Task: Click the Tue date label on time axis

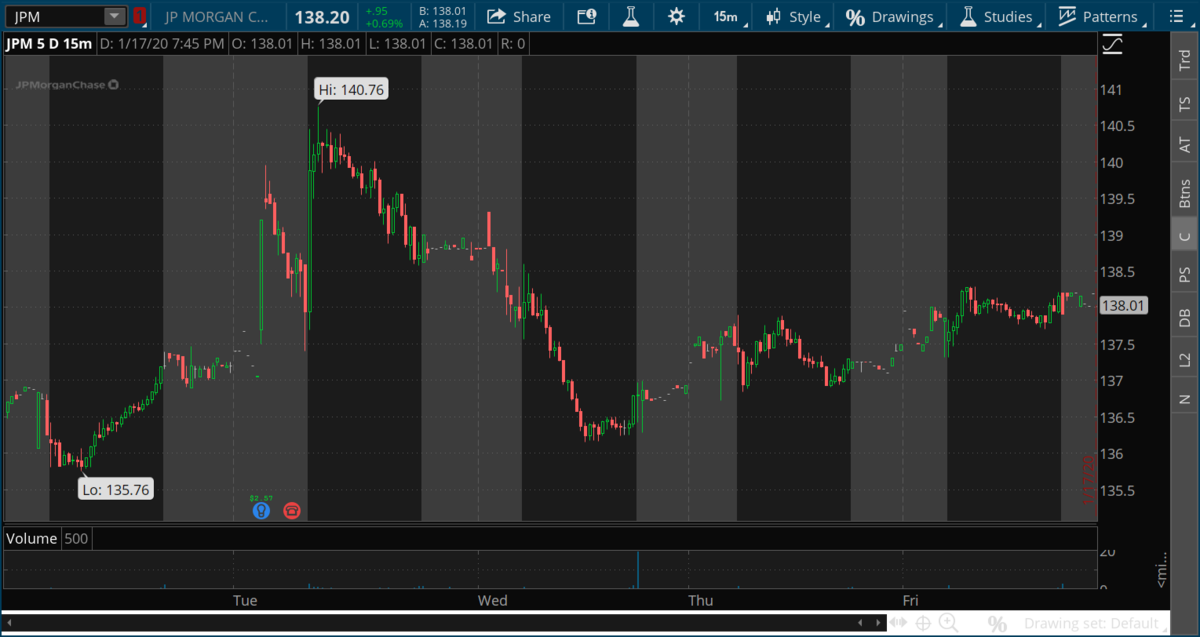Action: click(245, 600)
